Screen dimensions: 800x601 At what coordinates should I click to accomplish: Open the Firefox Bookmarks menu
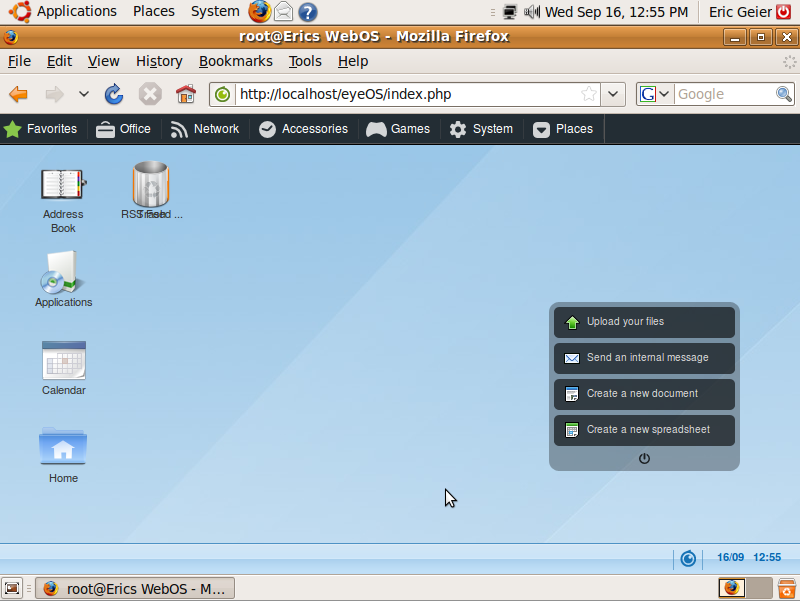(x=236, y=61)
